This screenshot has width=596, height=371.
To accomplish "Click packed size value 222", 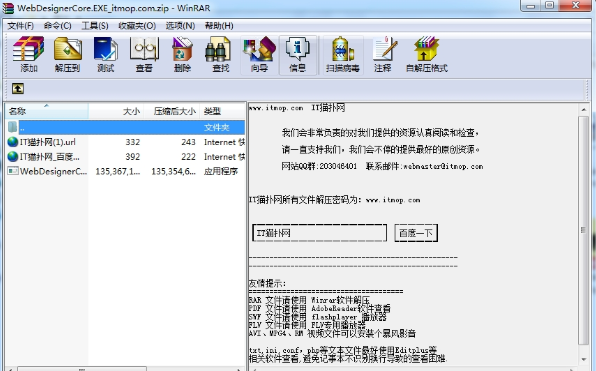I will (188, 157).
